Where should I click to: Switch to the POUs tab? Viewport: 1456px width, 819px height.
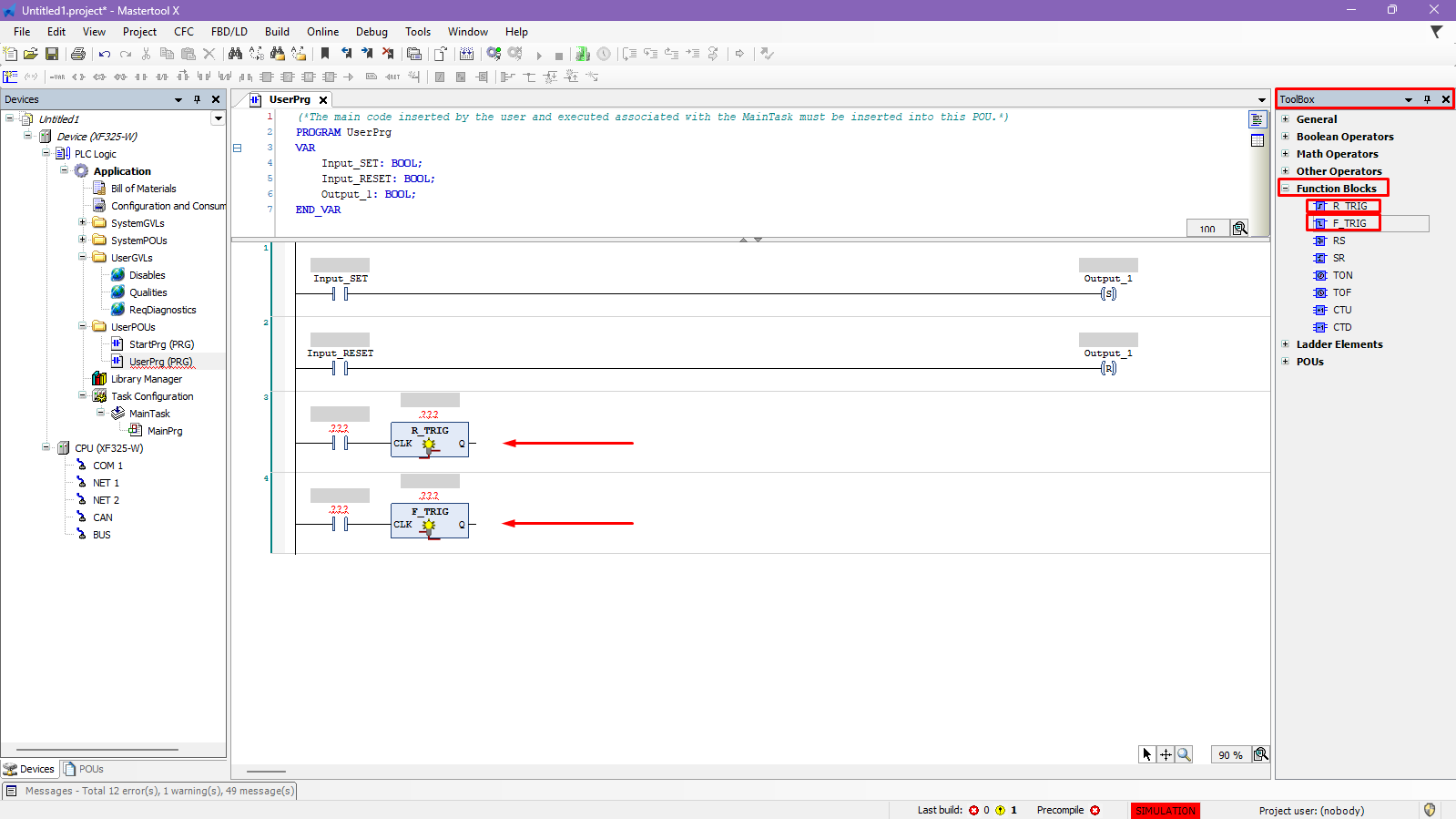(84, 769)
